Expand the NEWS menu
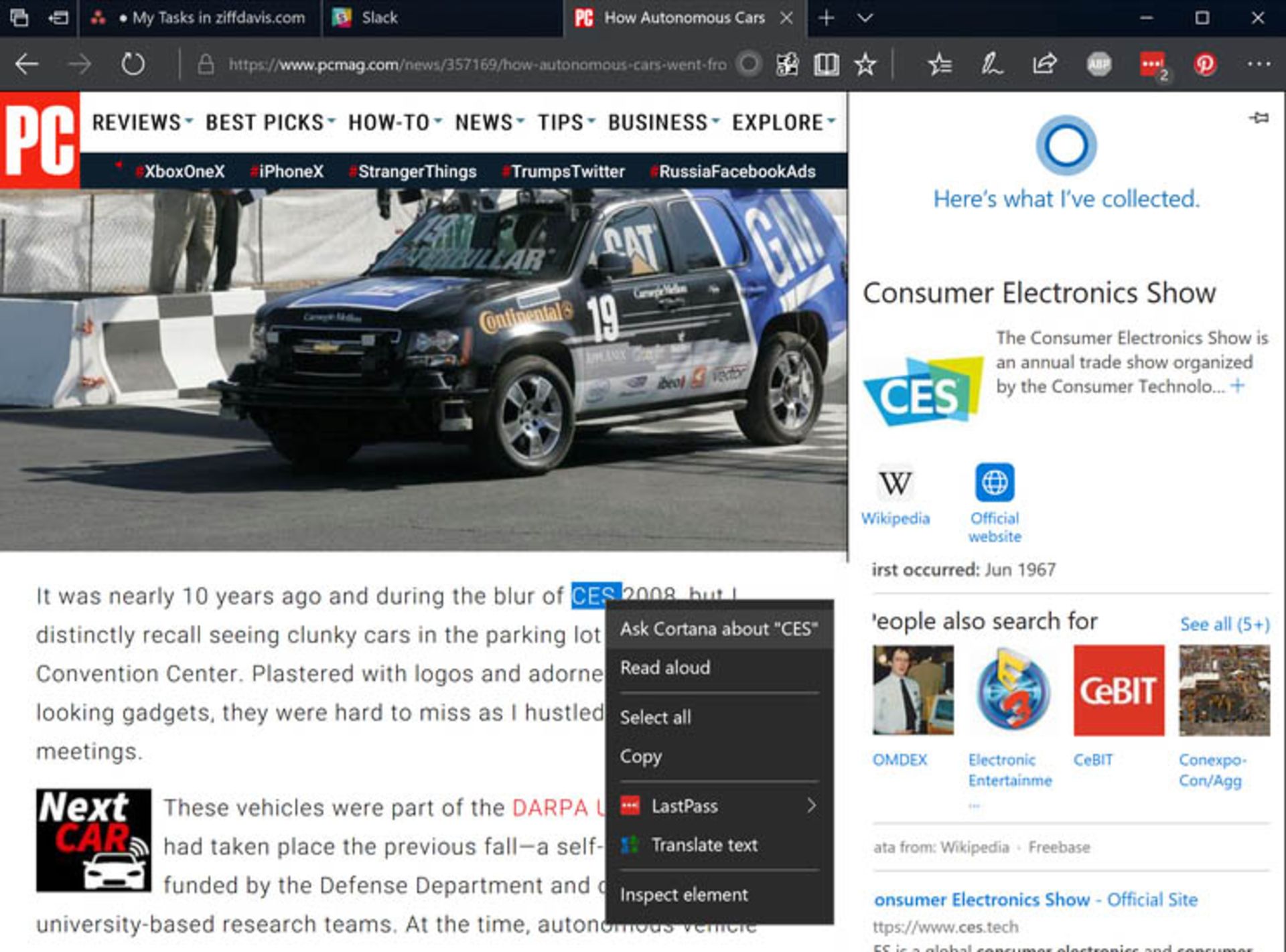 489,123
